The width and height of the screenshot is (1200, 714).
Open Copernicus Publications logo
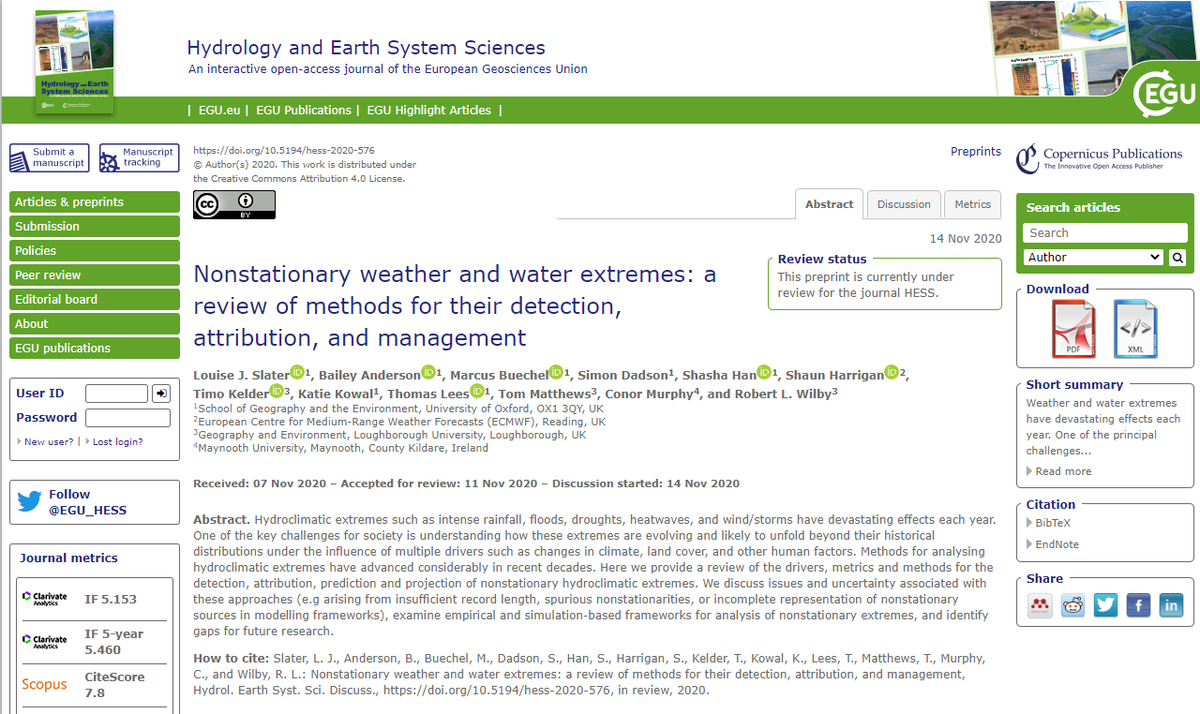(1099, 158)
